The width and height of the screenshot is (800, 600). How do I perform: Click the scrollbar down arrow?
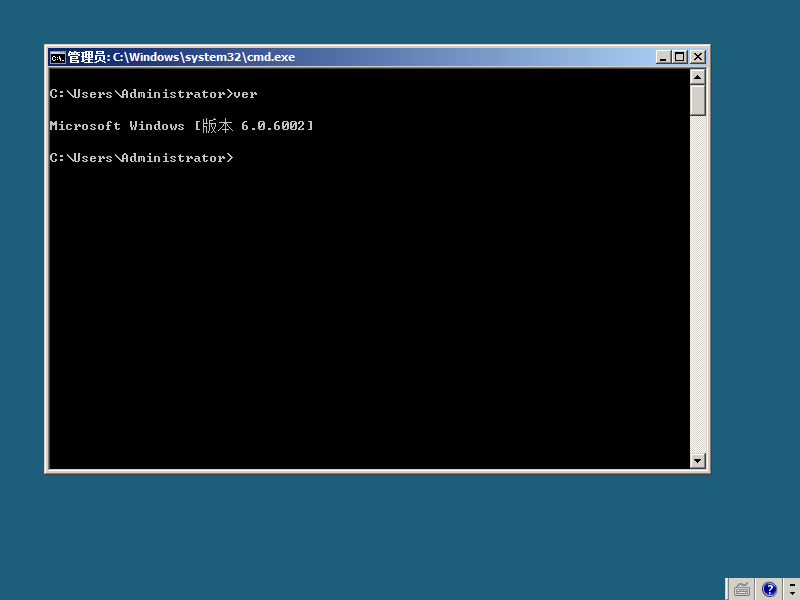pyautogui.click(x=698, y=460)
